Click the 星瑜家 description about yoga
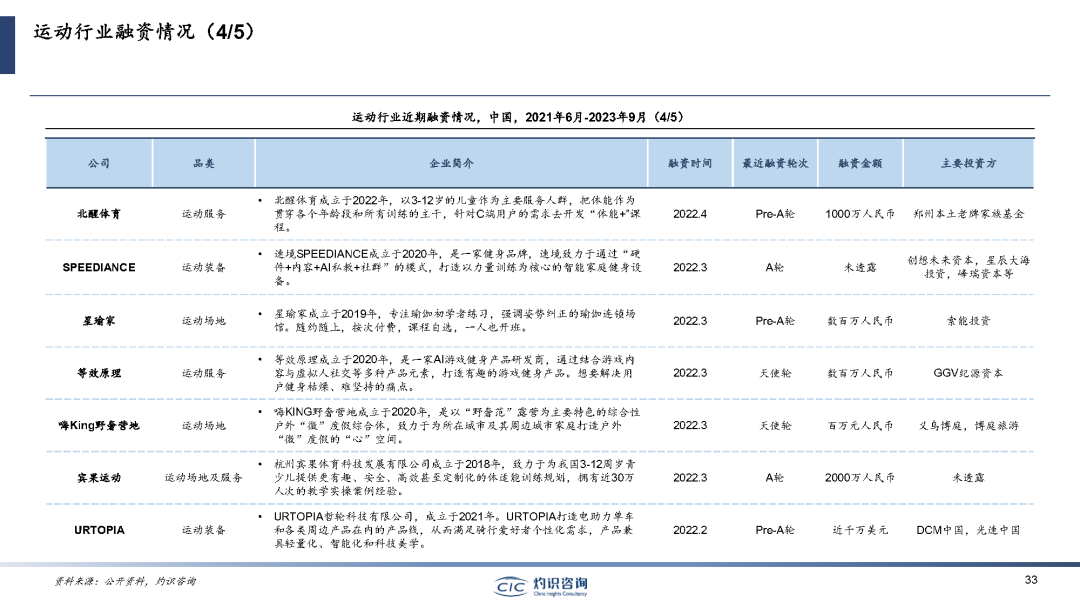Viewport: 1080px width, 608px height. pyautogui.click(x=454, y=321)
